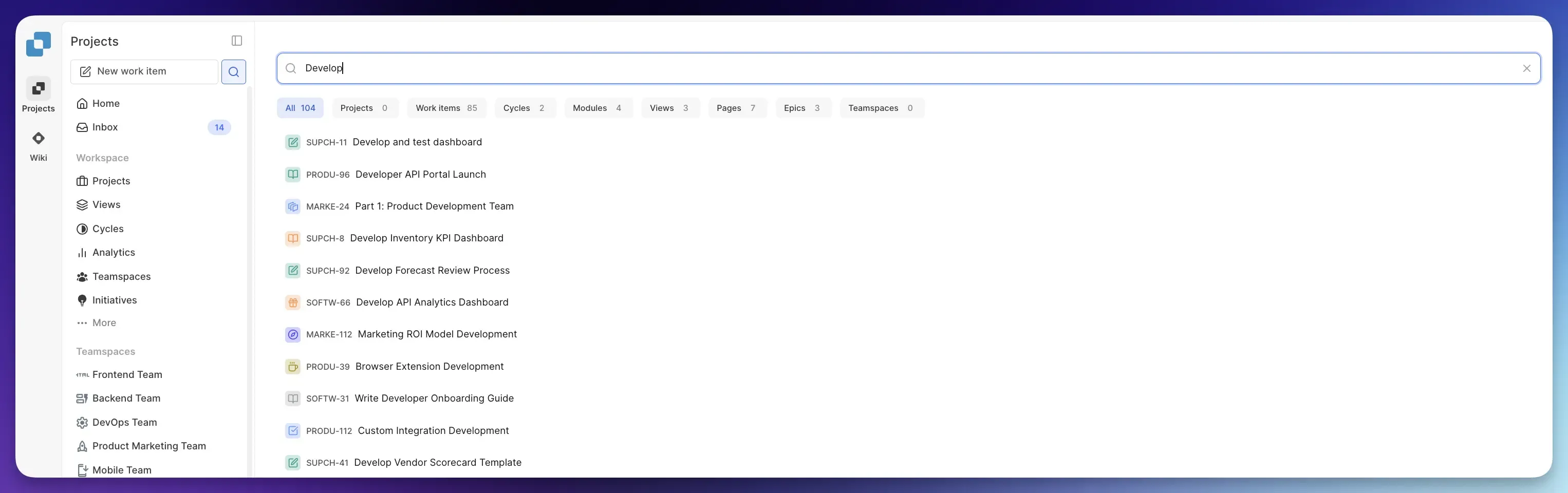Select the Cycles icon under Workspace
The height and width of the screenshot is (493, 1568).
[x=82, y=228]
